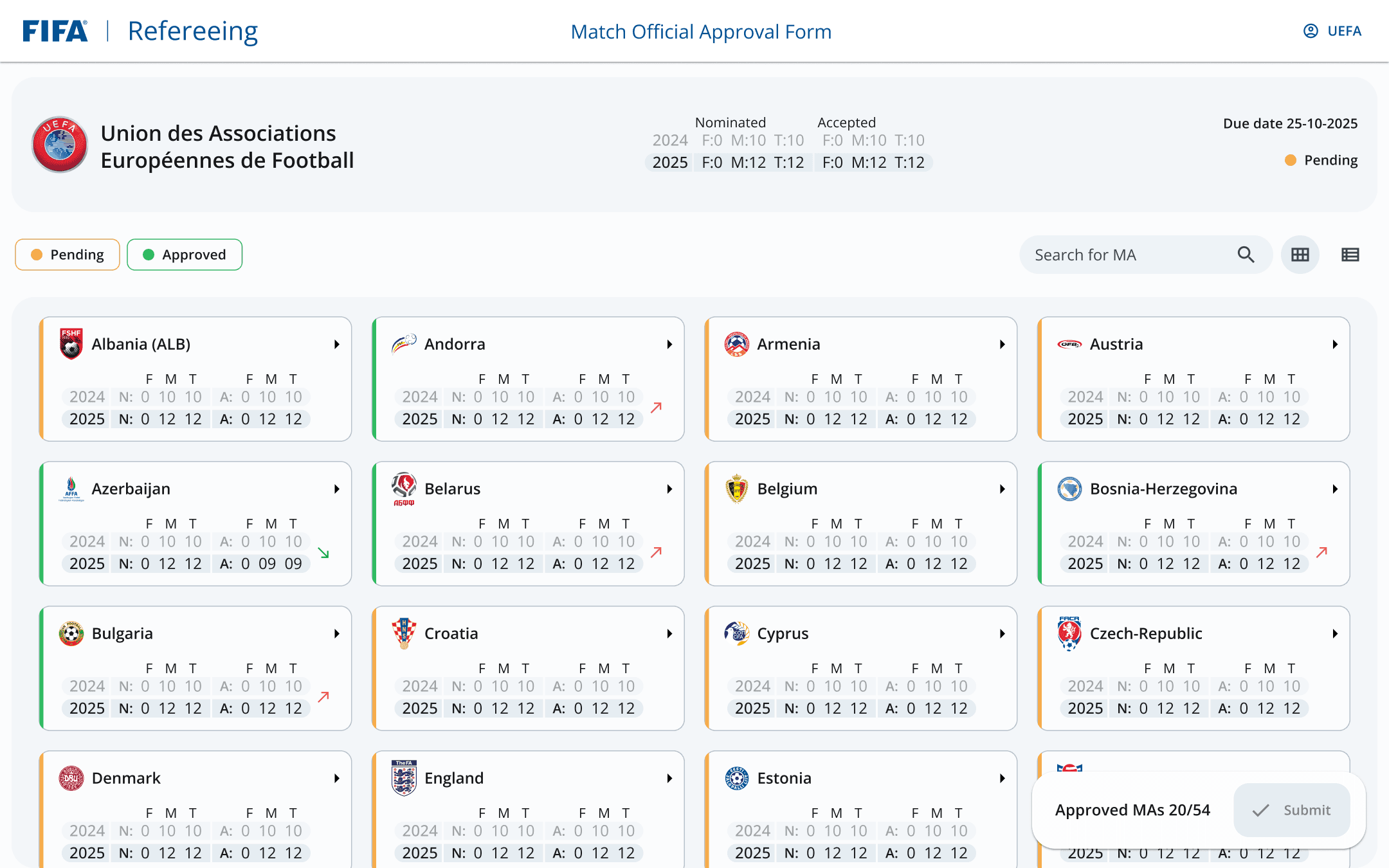1389x868 pixels.
Task: Click the Belgium federation crest
Action: pyautogui.click(x=737, y=489)
